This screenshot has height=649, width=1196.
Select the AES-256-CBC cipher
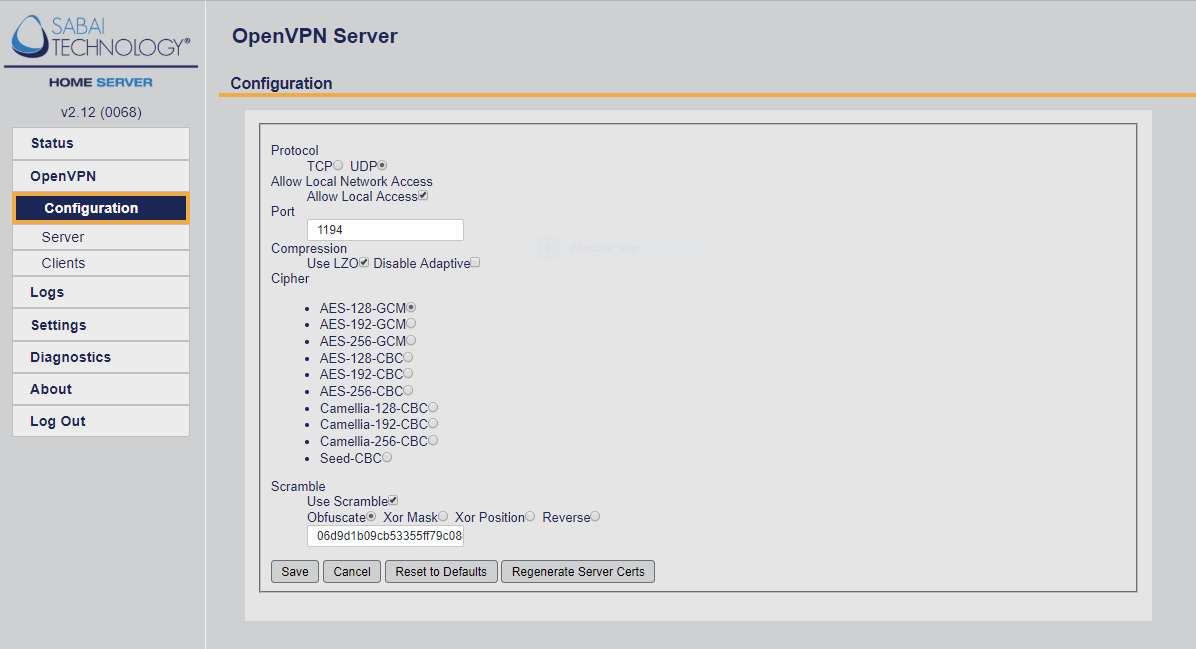(x=408, y=390)
